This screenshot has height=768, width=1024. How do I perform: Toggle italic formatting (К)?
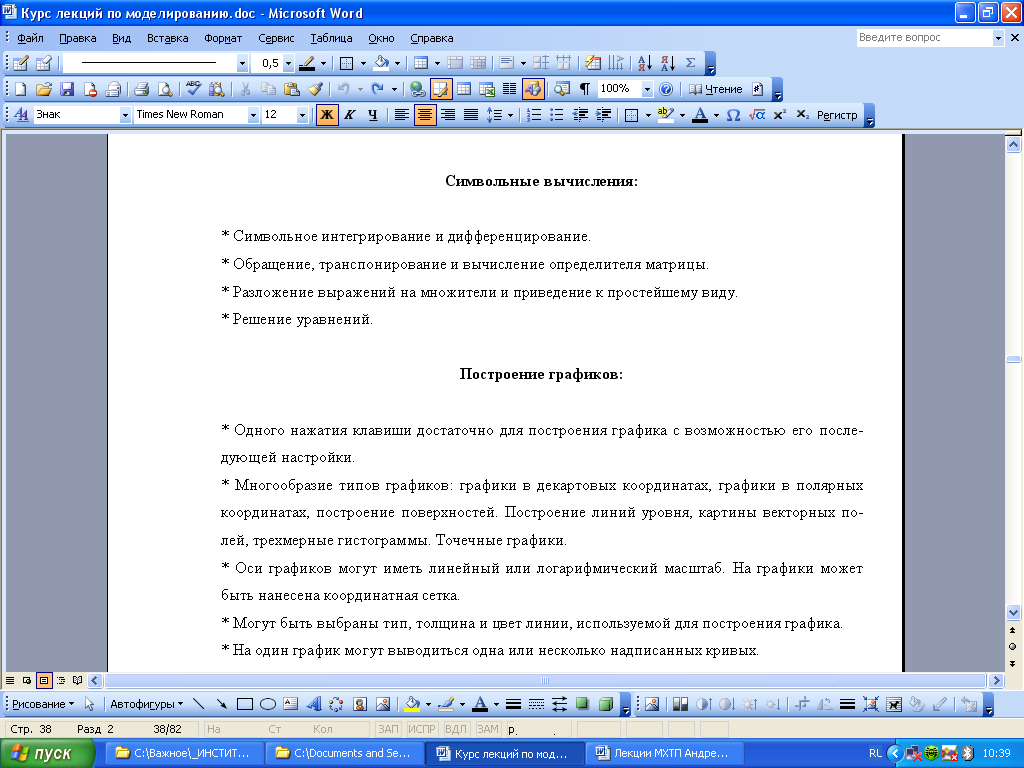coord(350,115)
